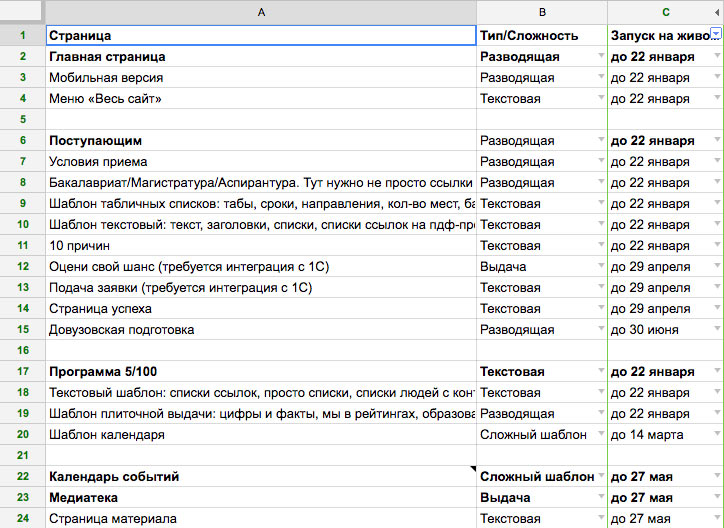
Task: Select row 16 header number
Action: tap(21, 351)
